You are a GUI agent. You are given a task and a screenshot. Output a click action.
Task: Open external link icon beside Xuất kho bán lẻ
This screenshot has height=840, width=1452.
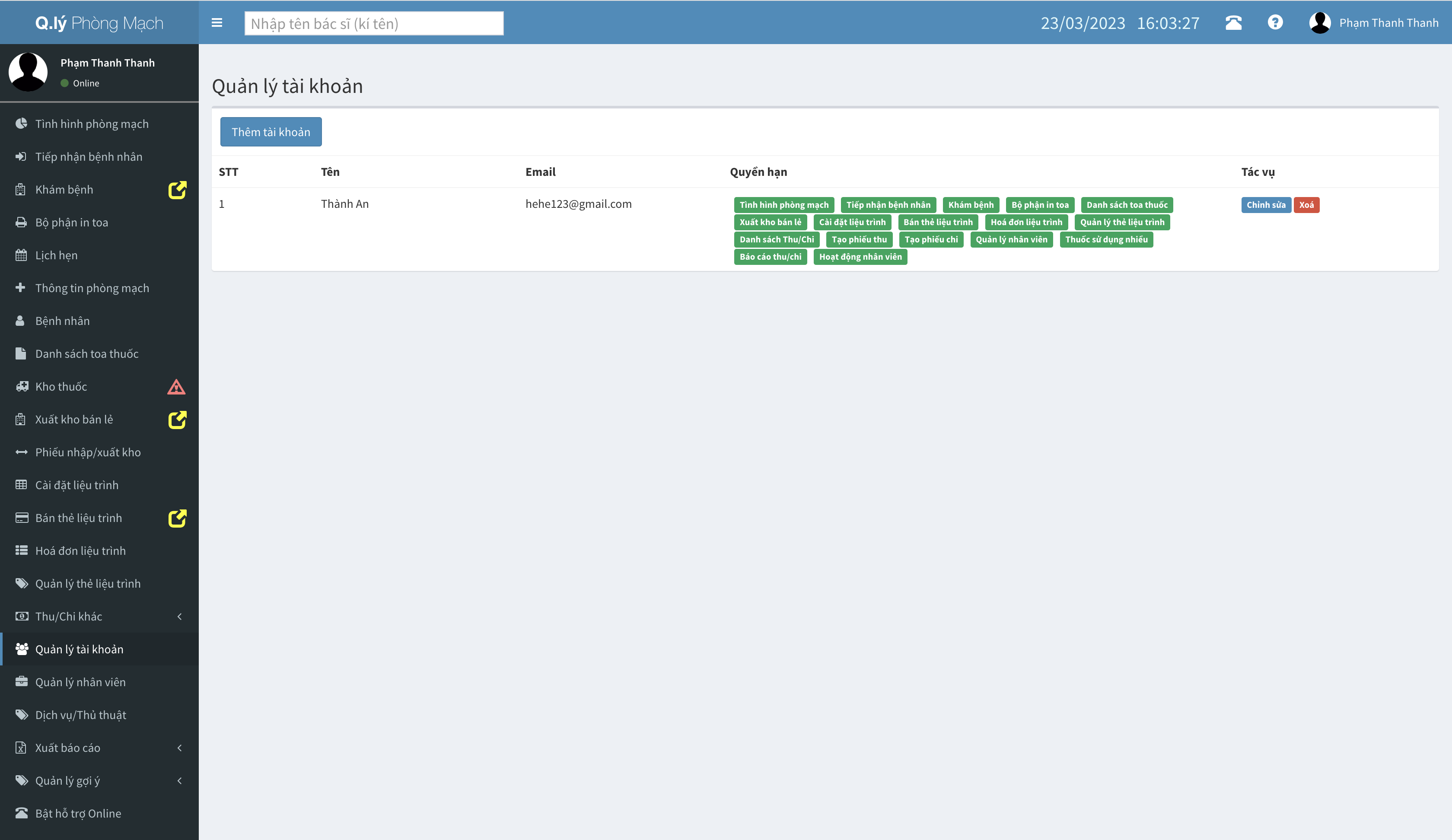[x=177, y=420]
